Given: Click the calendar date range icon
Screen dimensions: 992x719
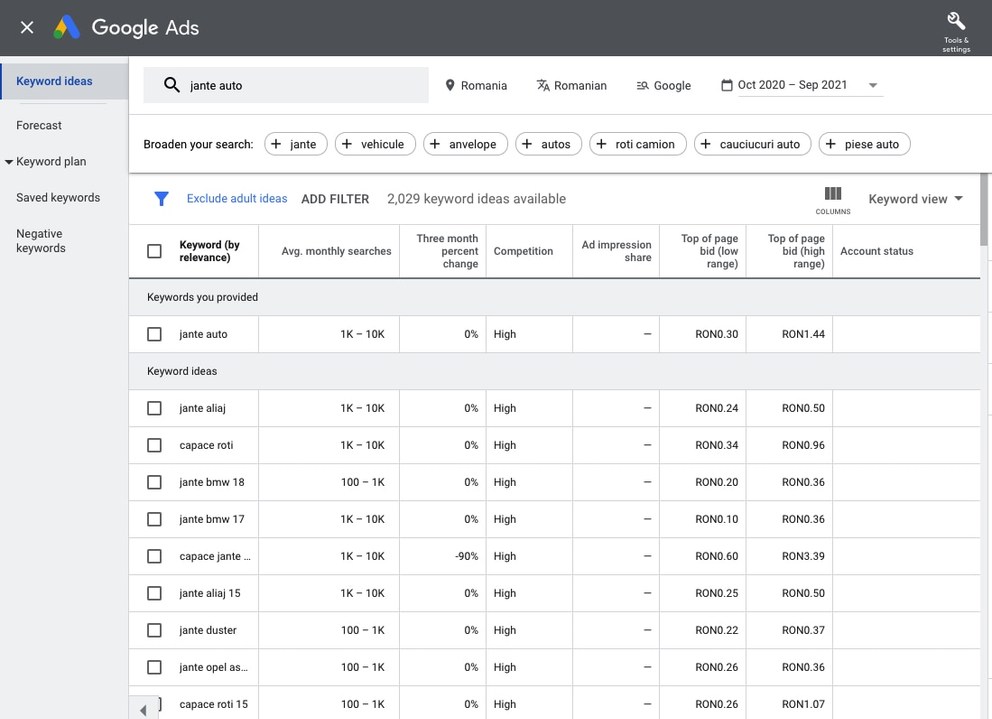Looking at the screenshot, I should pyautogui.click(x=727, y=86).
